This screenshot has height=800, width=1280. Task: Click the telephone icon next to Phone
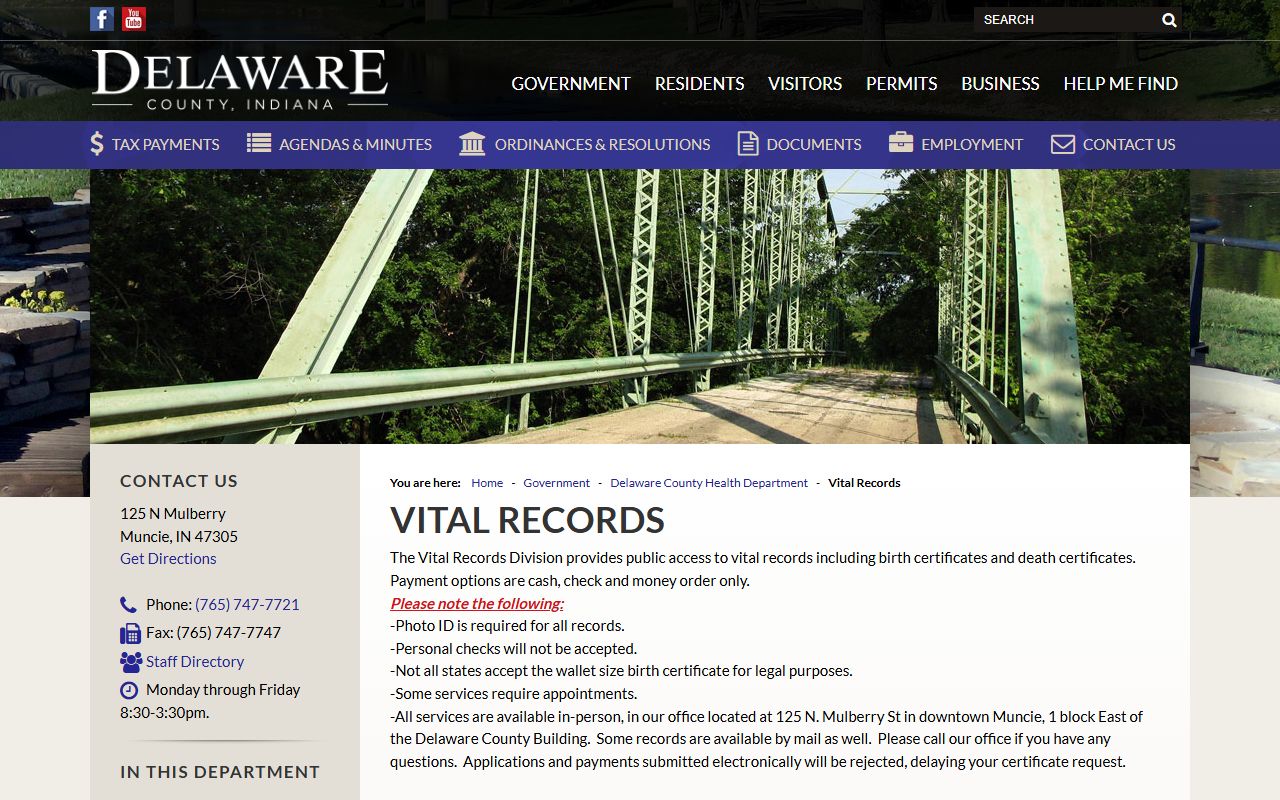128,605
